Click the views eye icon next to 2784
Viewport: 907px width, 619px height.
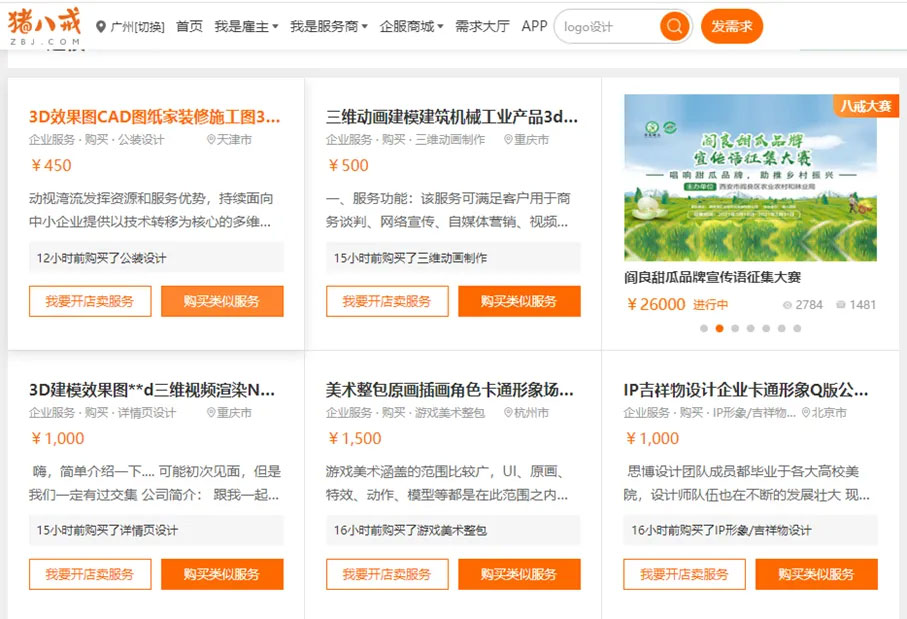(x=787, y=305)
